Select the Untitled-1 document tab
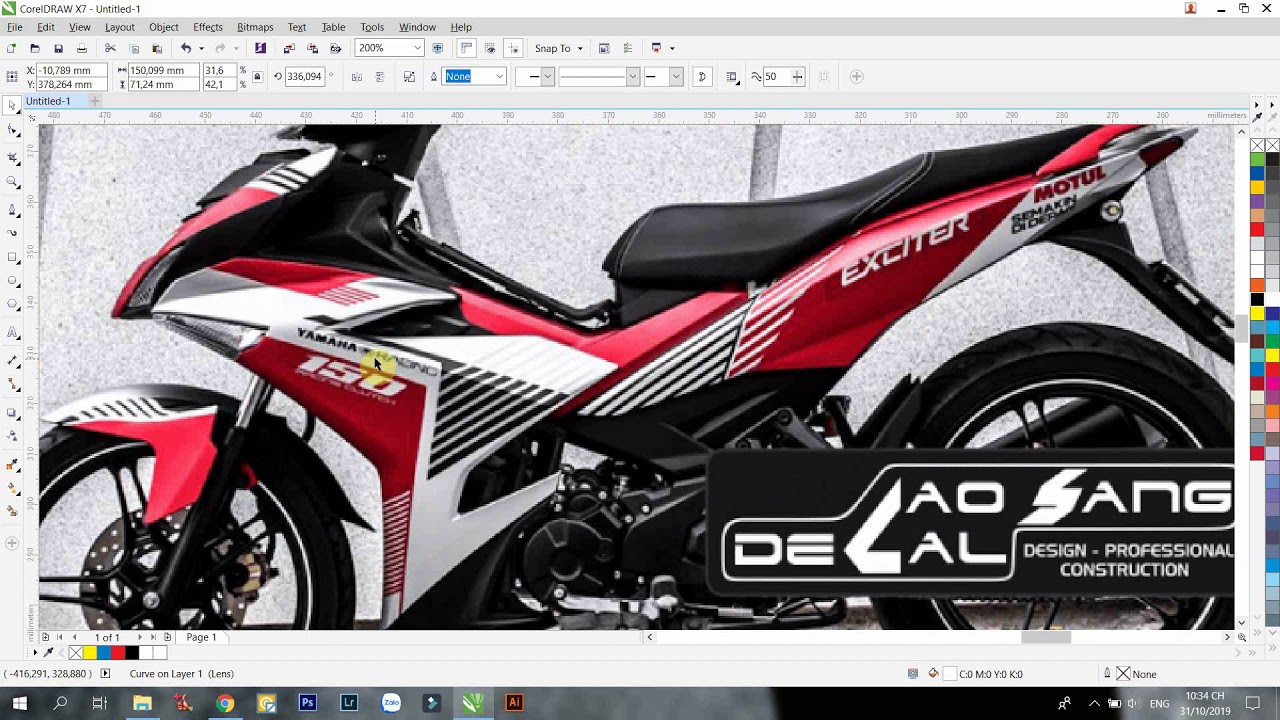The image size is (1280, 720). (x=48, y=101)
